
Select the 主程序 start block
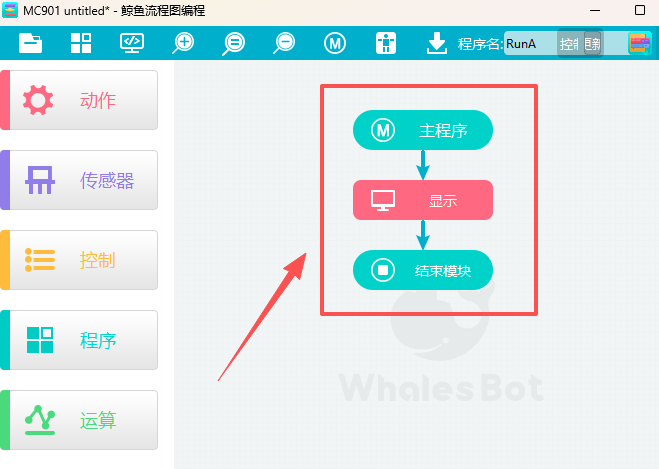pos(423,130)
